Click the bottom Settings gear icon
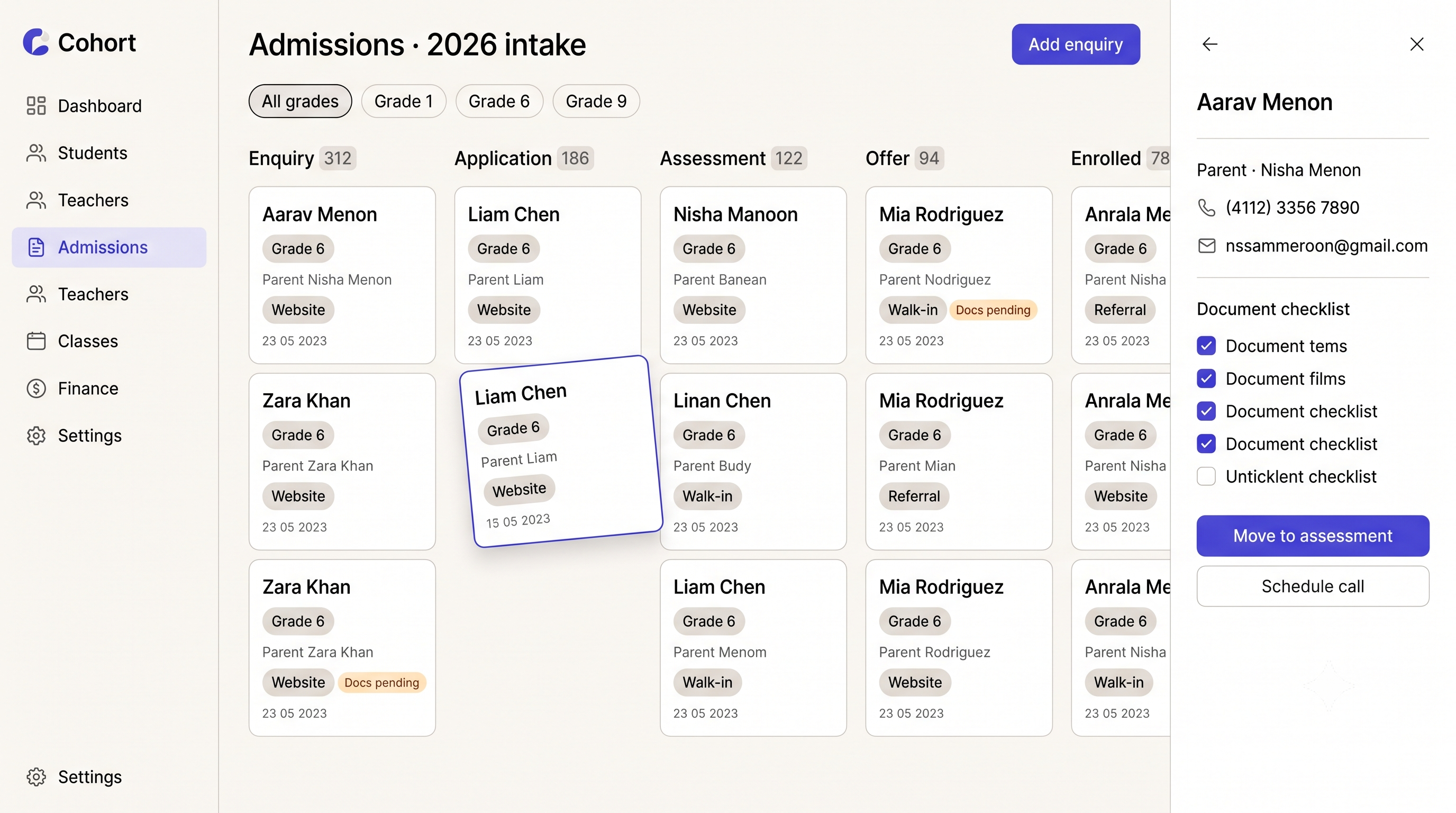 pyautogui.click(x=36, y=777)
